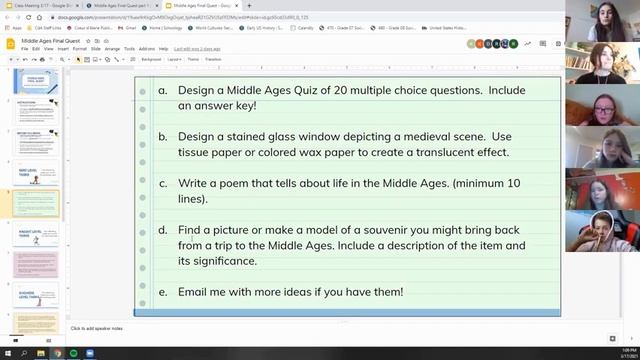Viewport: 640px width, 360px height.
Task: Go to the browser Home icon
Action: (39, 18)
